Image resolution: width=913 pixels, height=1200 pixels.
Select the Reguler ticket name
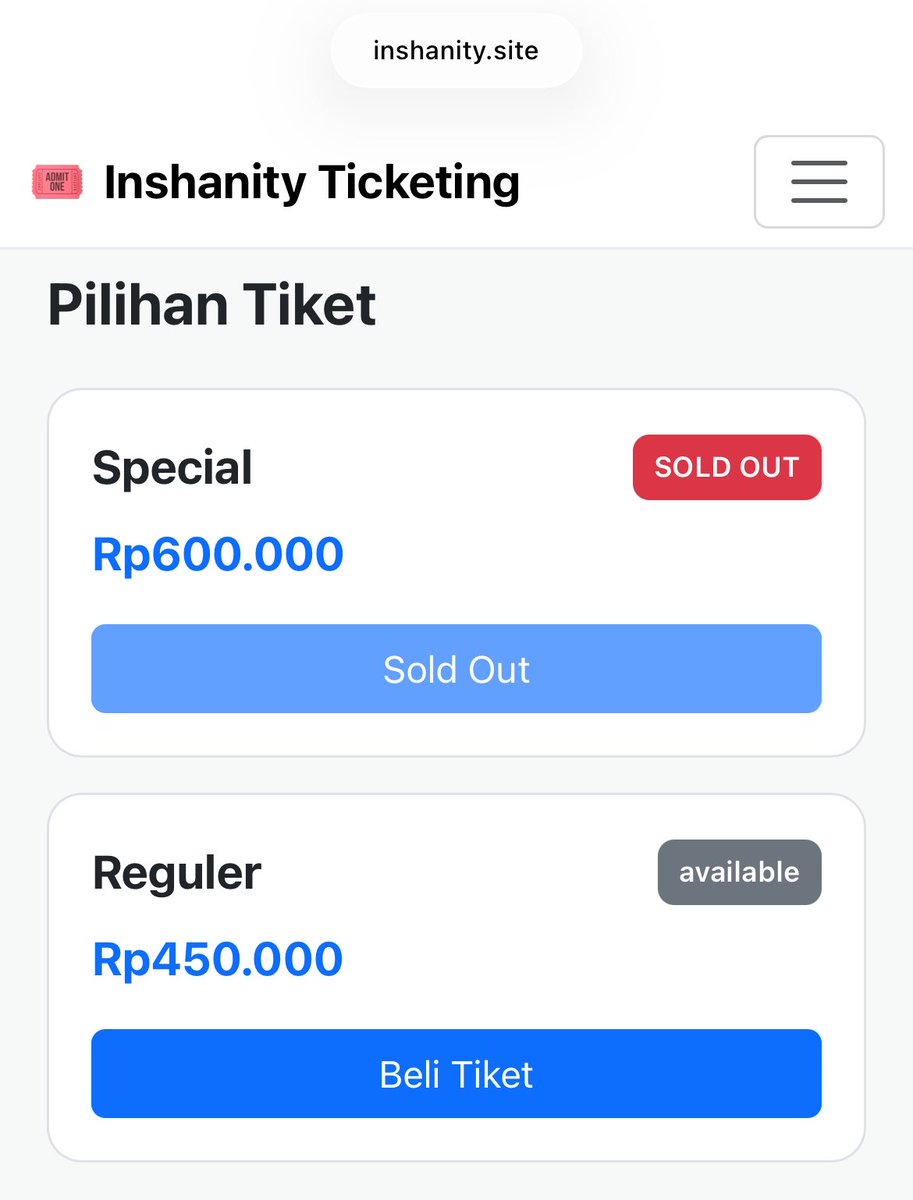(x=177, y=873)
